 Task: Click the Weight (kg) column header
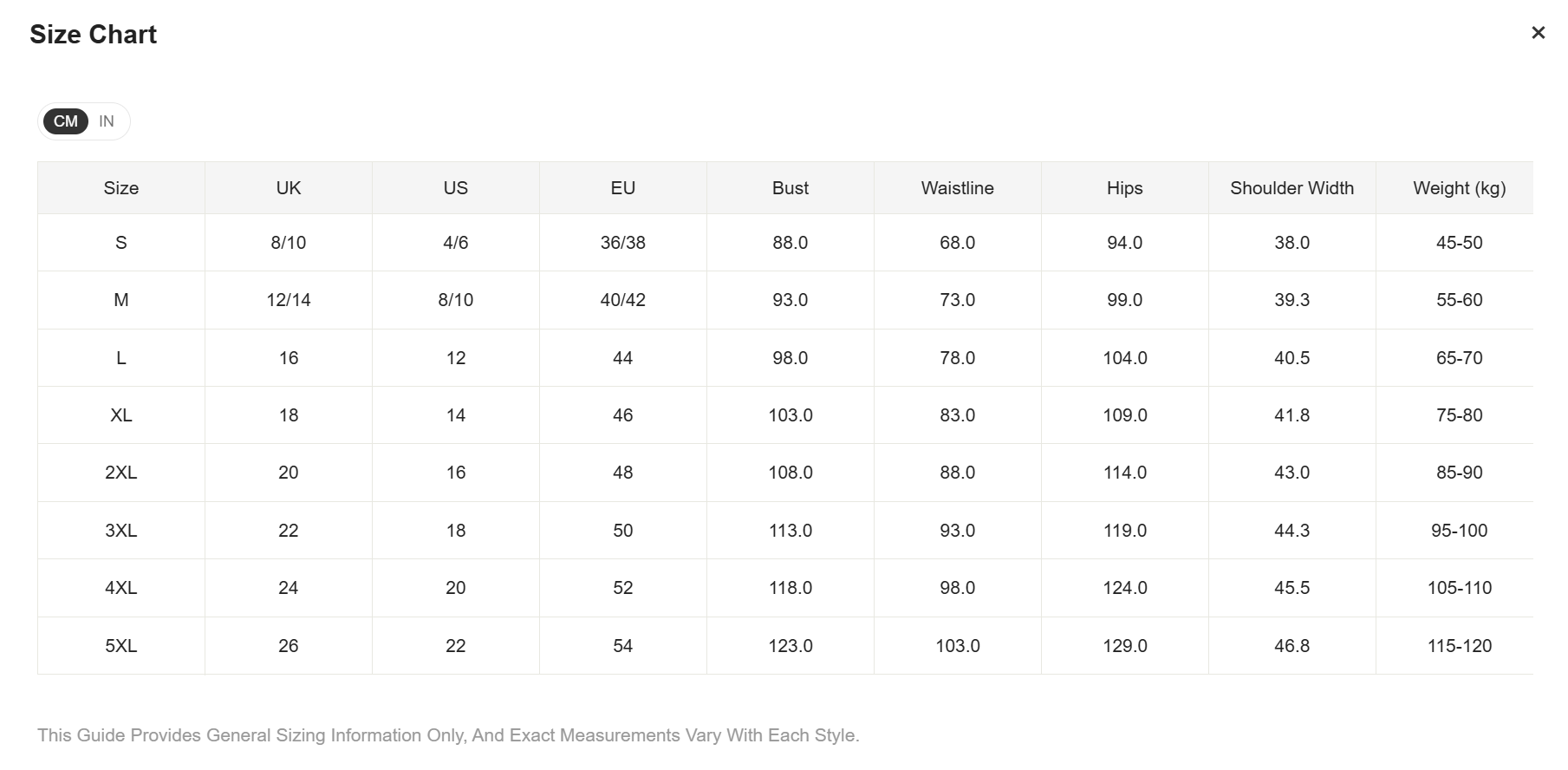[1459, 188]
